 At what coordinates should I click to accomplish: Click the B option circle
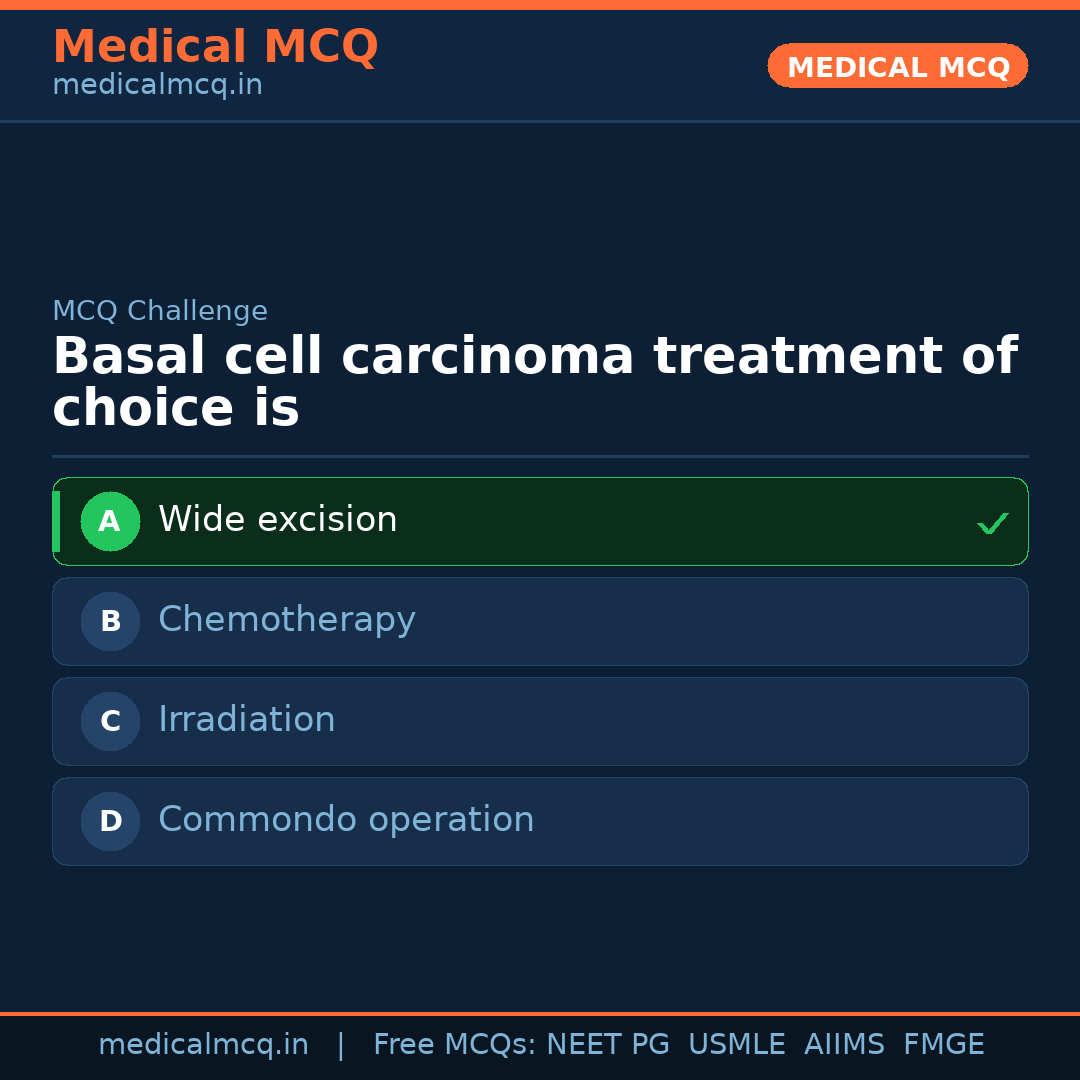pos(110,621)
